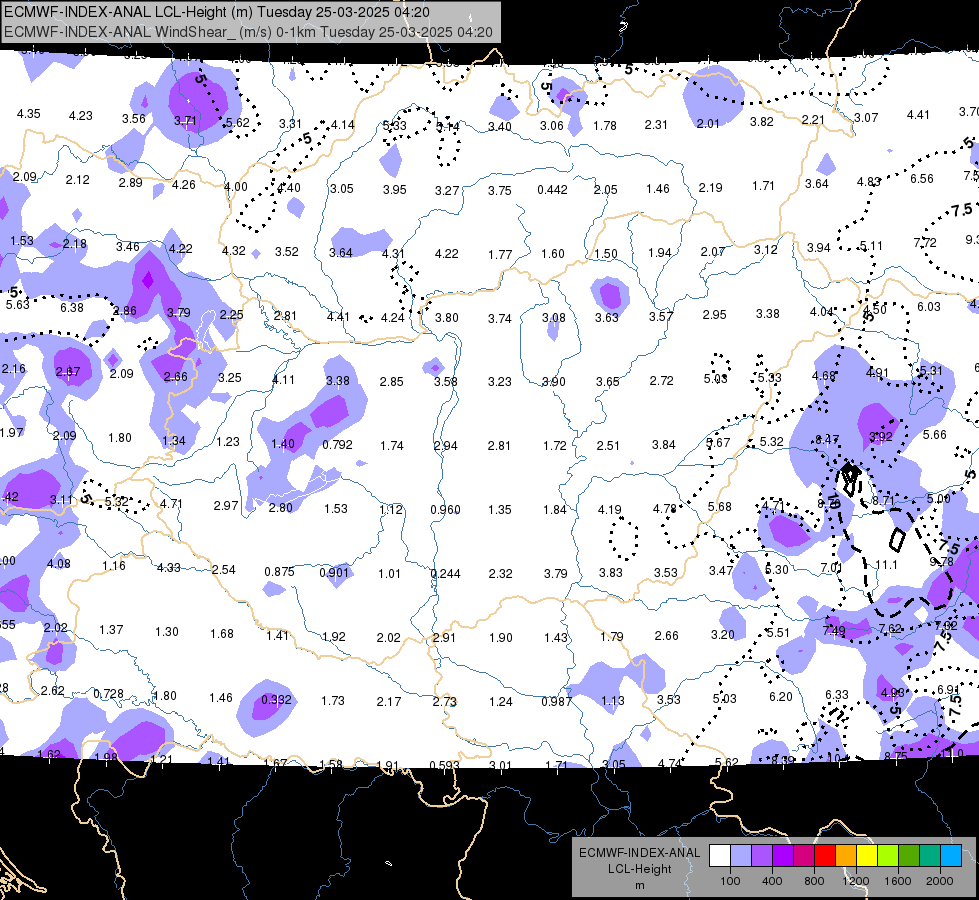
Task: Click the WindShear_ (m/s) 0-1km title line
Action: 248,32
